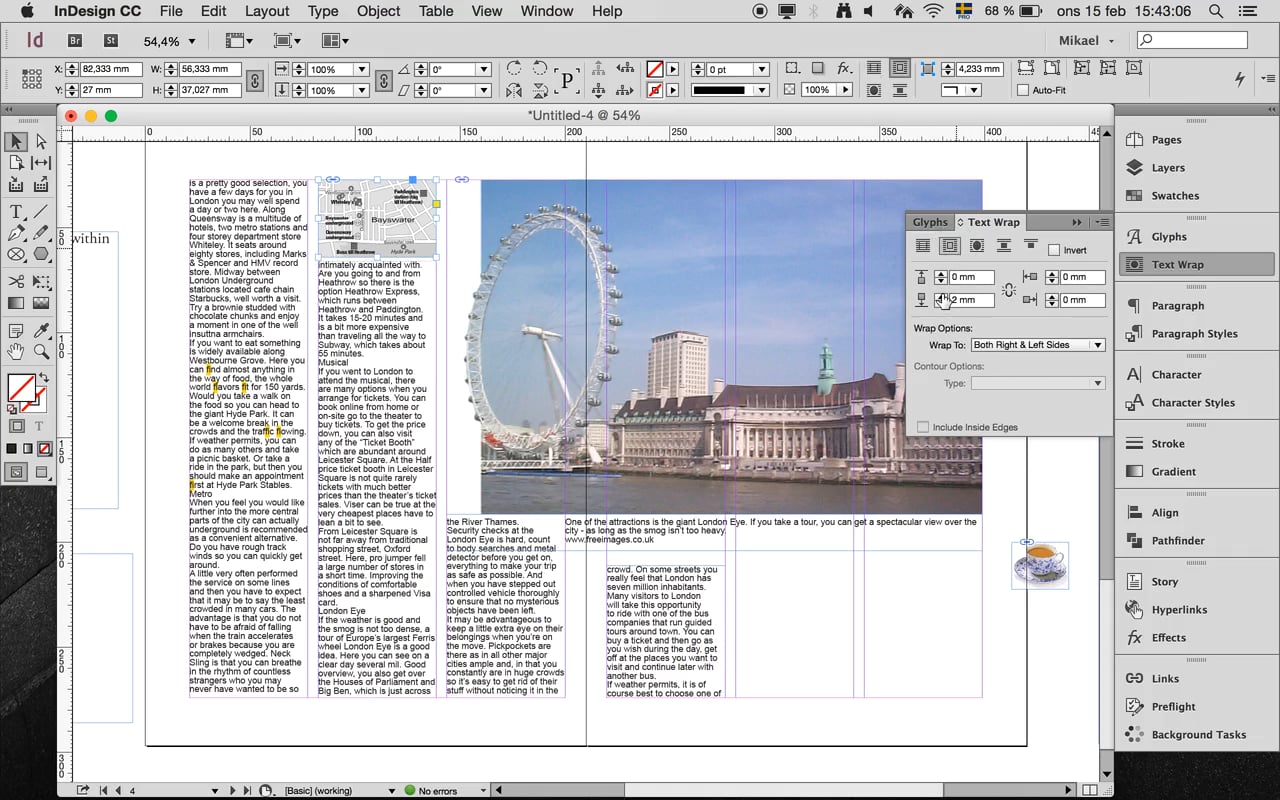Enable the Invert checkbox
Screen dimensions: 1280x800
[1054, 250]
